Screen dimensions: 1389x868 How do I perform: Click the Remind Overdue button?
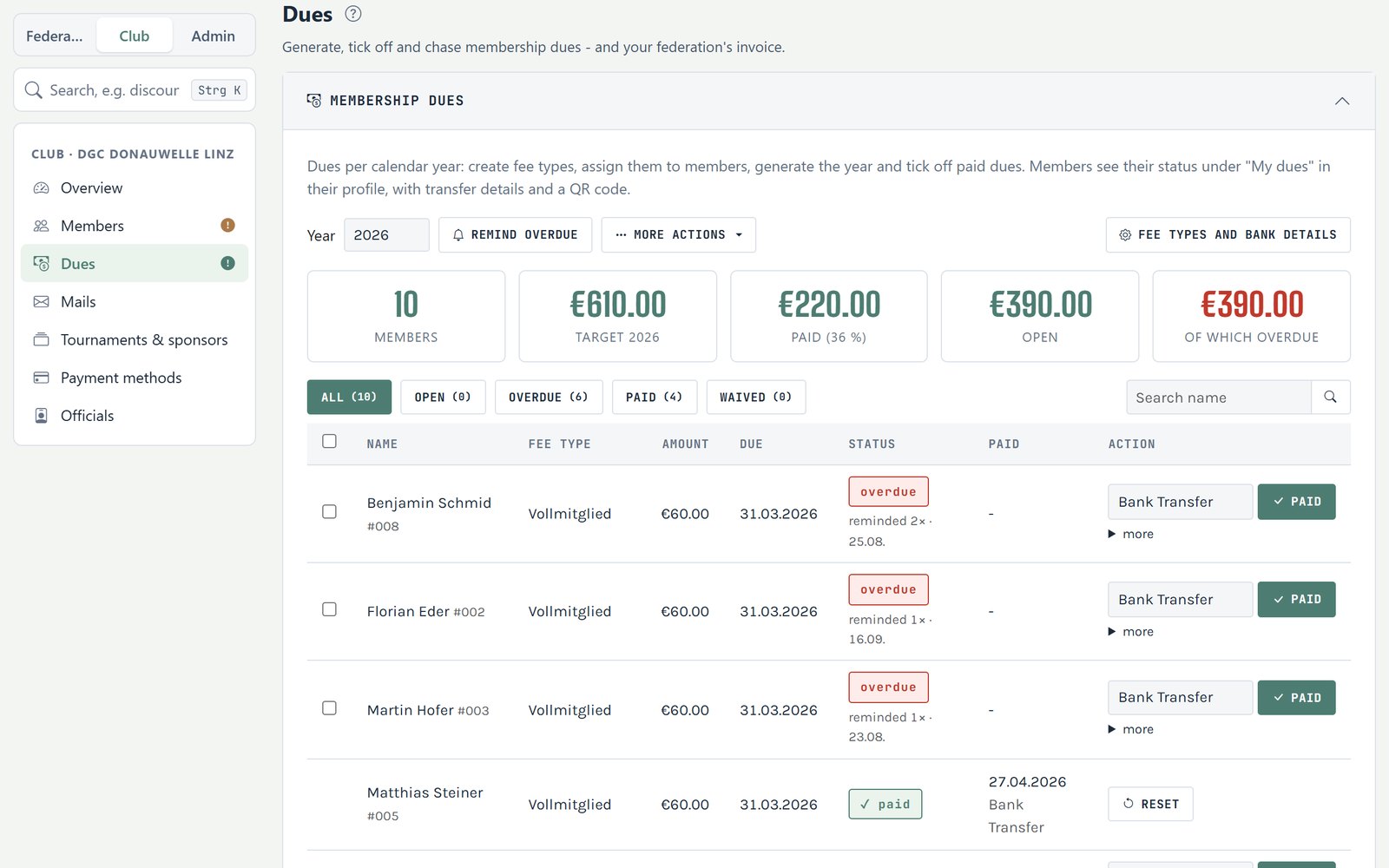516,235
